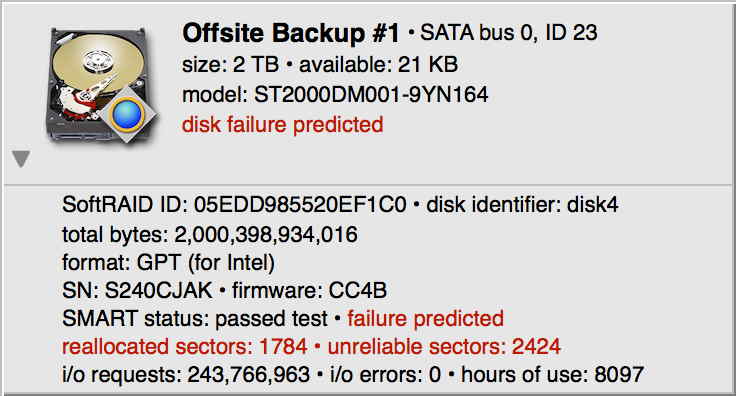Click the firmware CC4B text

(309, 290)
